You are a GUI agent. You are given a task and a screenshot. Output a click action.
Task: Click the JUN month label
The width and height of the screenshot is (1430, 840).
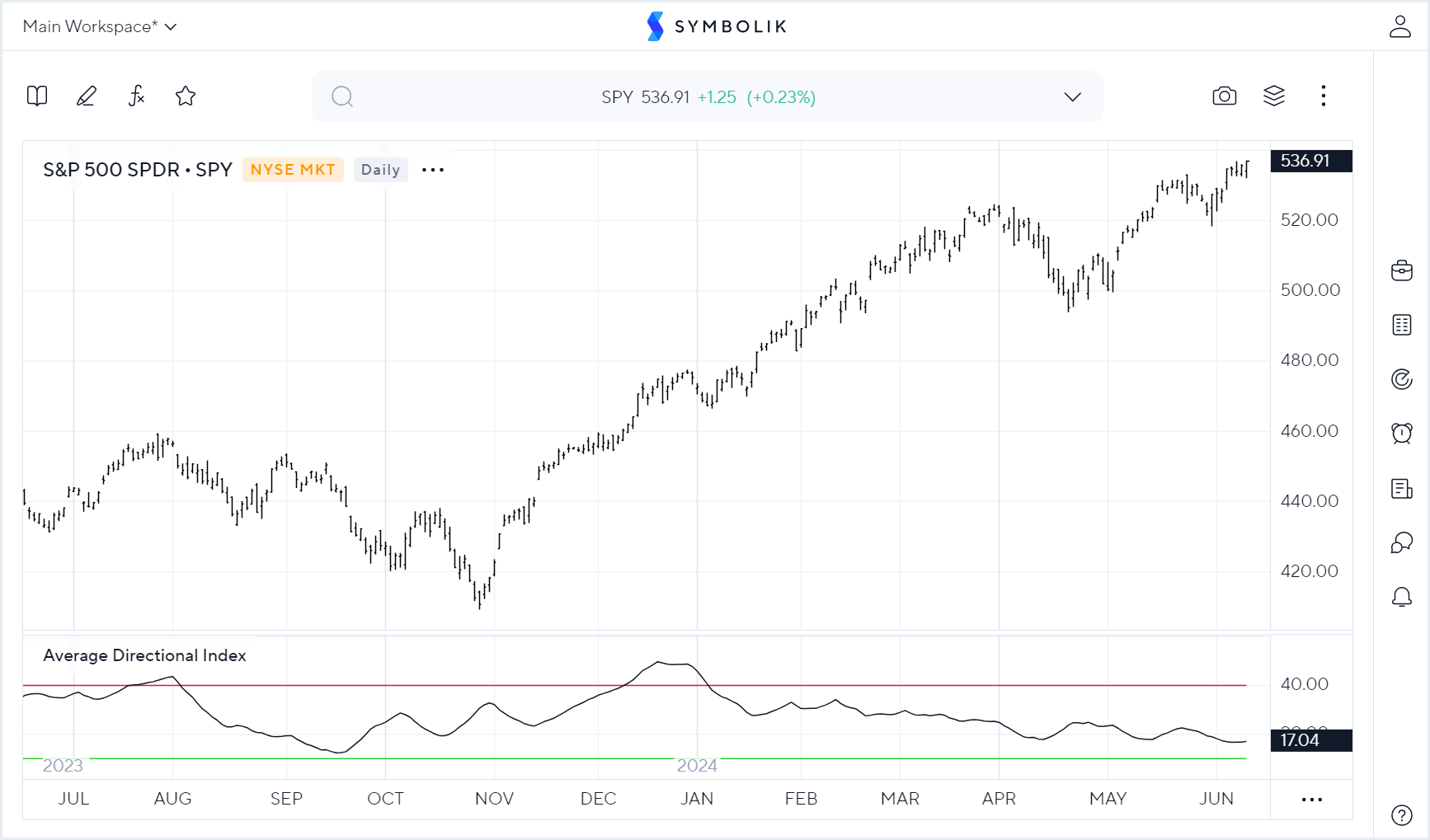pyautogui.click(x=1216, y=799)
